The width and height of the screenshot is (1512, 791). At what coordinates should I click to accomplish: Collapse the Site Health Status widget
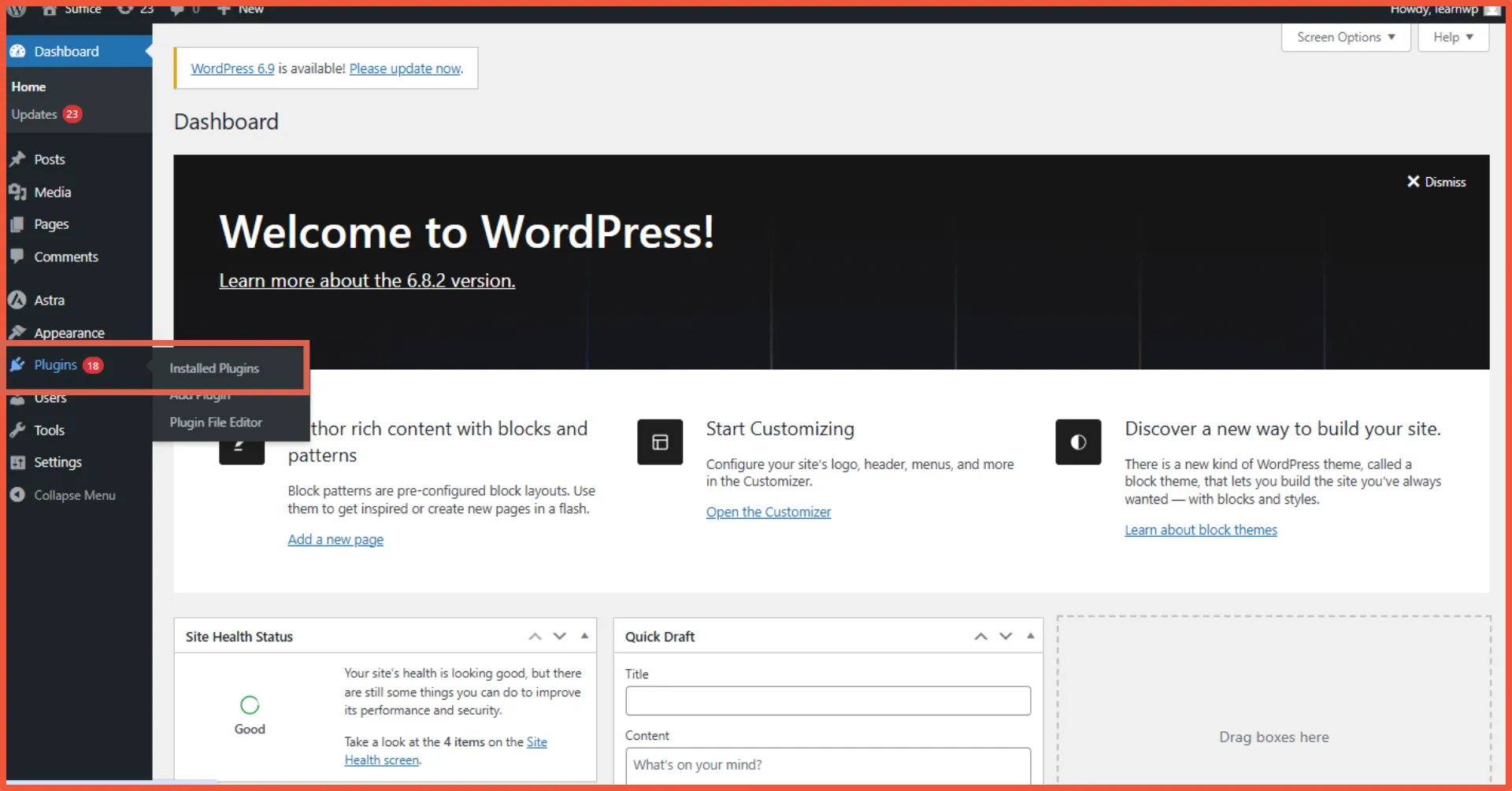(584, 636)
